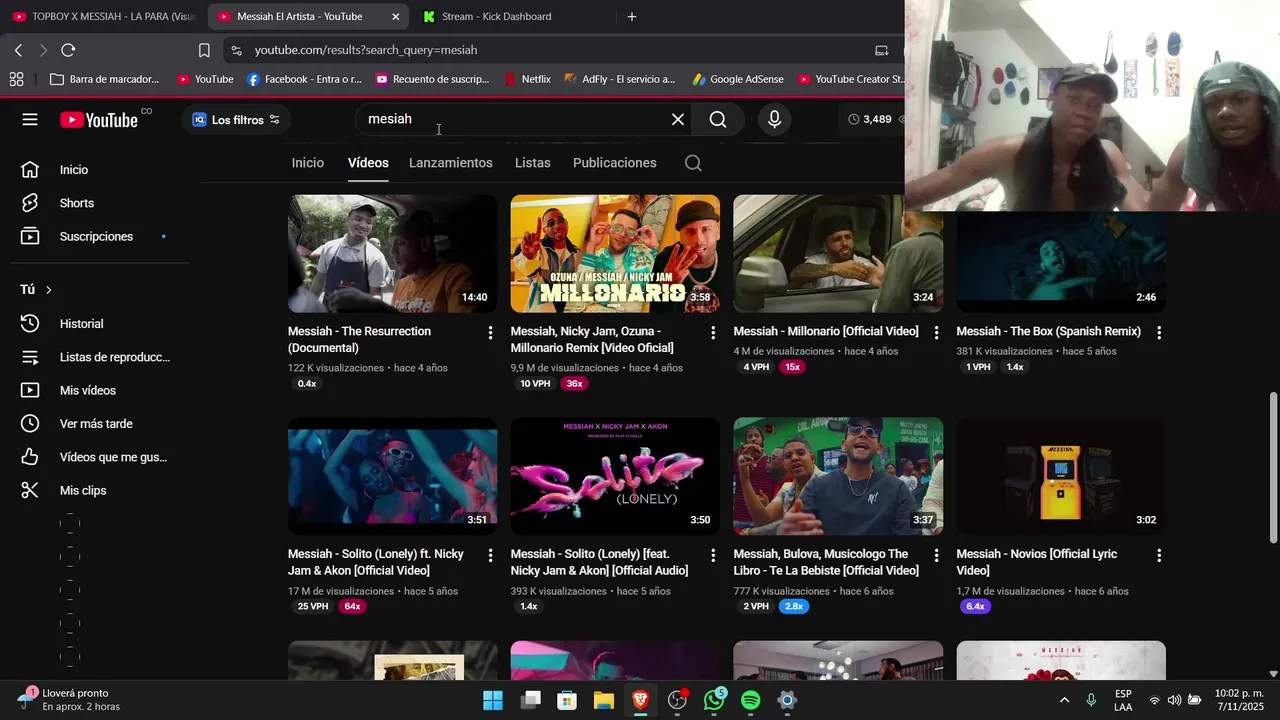This screenshot has width=1280, height=720.
Task: Open options for Novios [Official Lyric Video]
Action: [x=1159, y=555]
